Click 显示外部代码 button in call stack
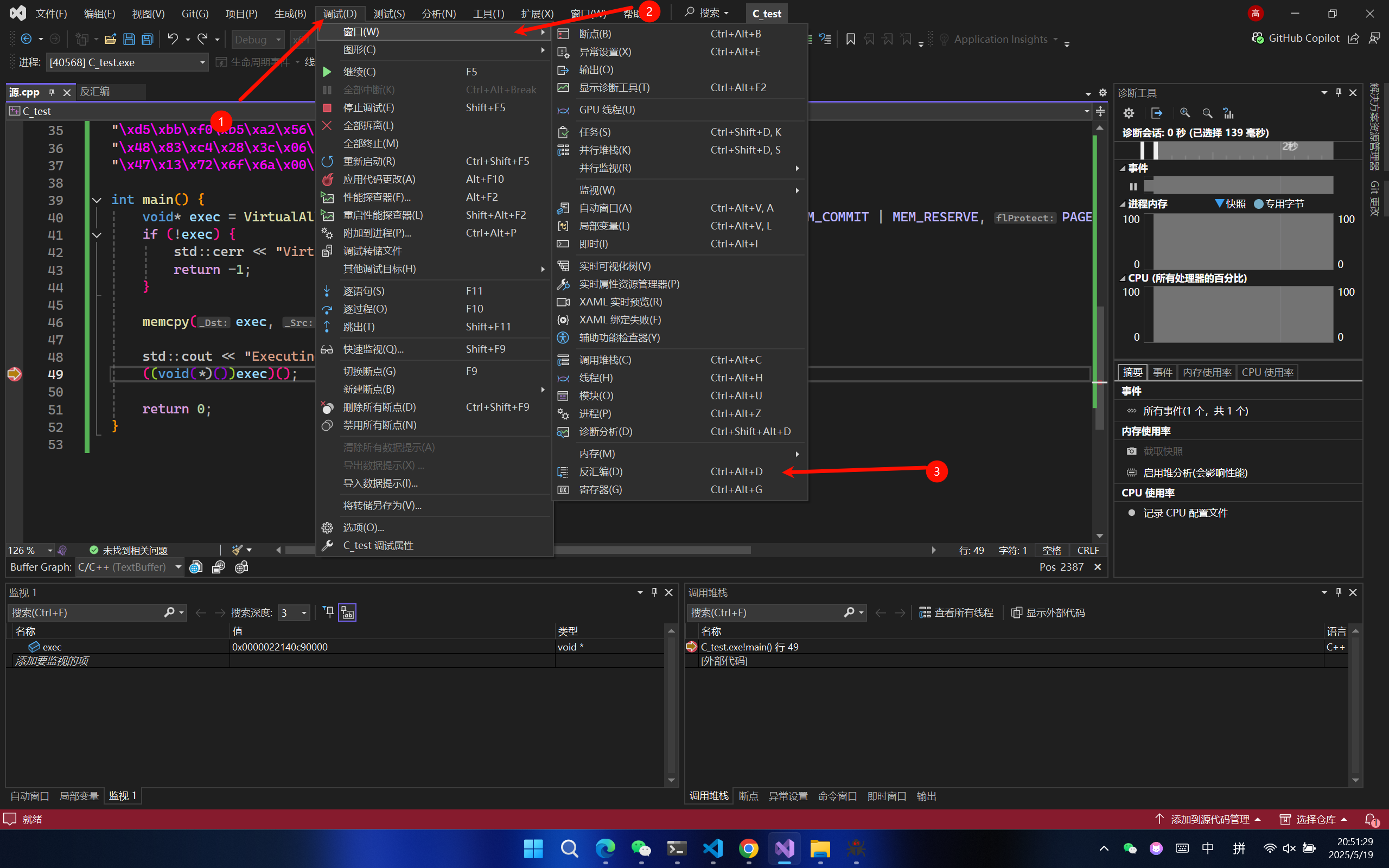The image size is (1389, 868). 1048,612
